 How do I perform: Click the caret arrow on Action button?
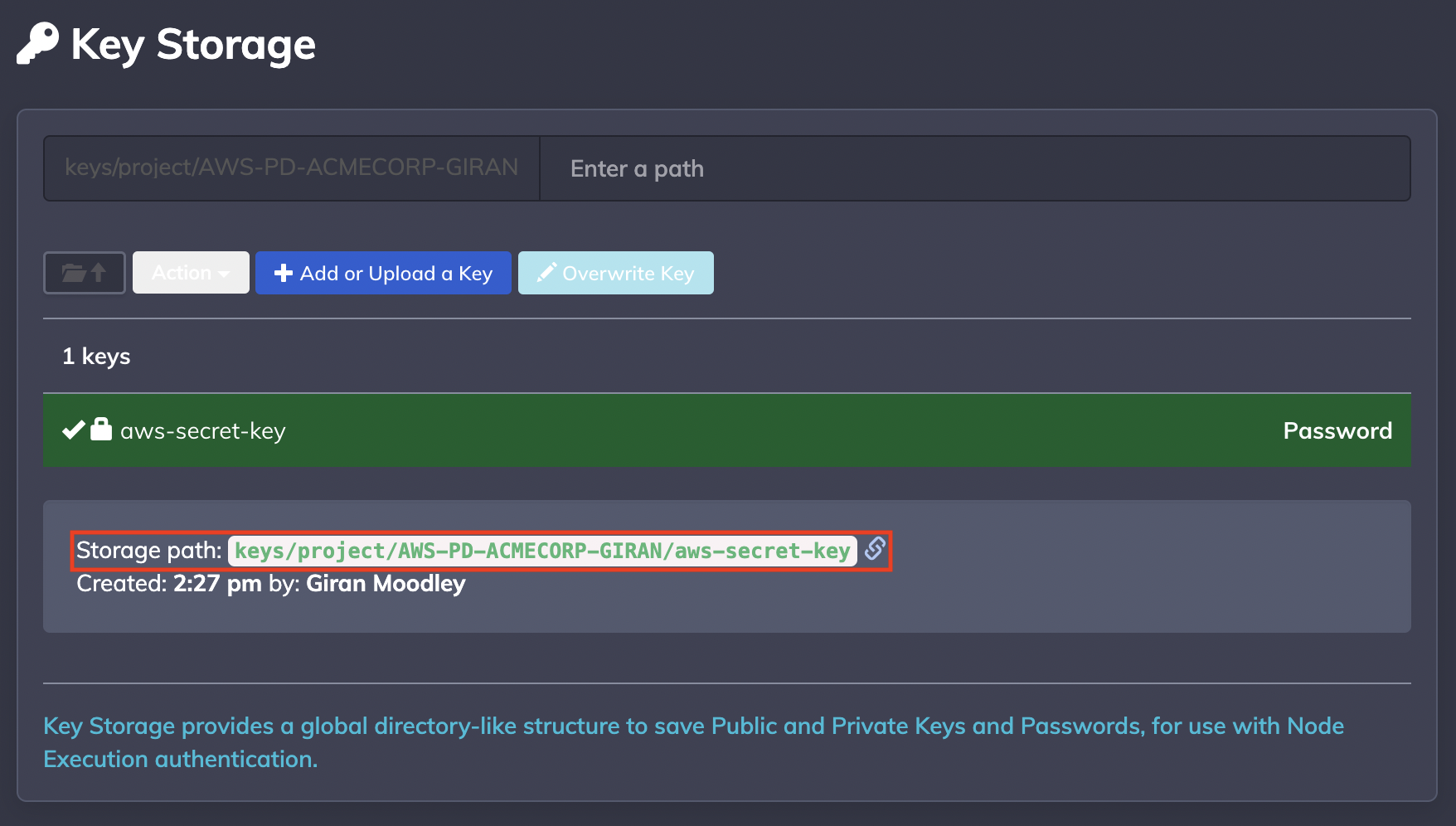coord(224,274)
